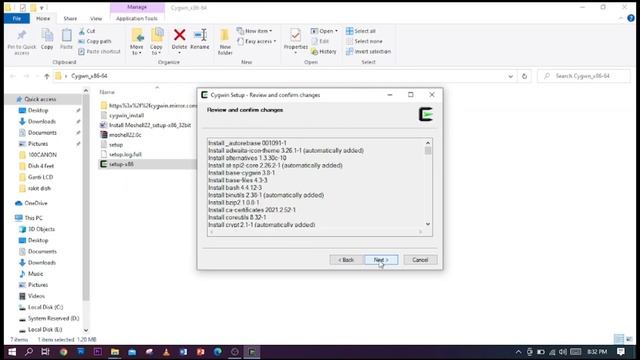Click the navigation pane scroll-down arrow
This screenshot has width=640, height=360.
[86, 330]
